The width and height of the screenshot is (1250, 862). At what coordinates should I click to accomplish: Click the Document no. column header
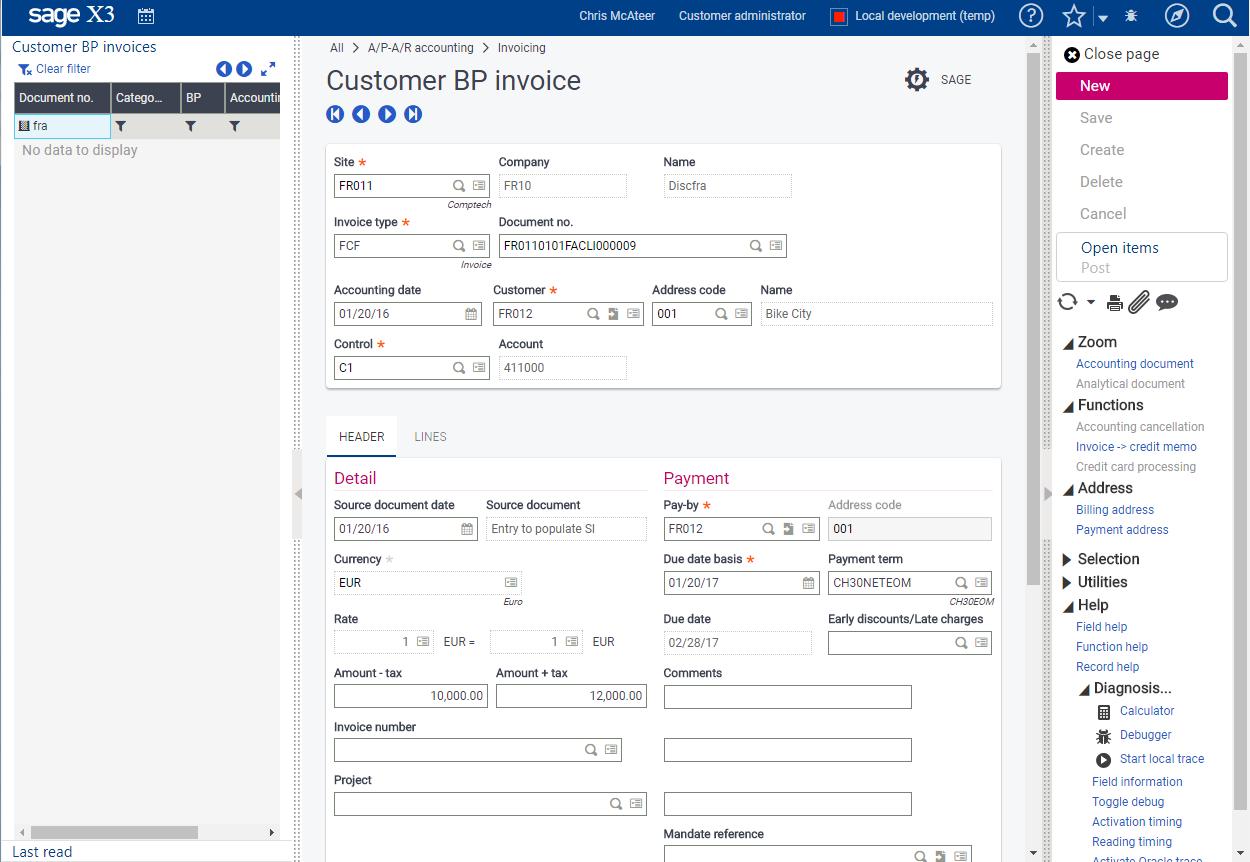click(x=62, y=98)
